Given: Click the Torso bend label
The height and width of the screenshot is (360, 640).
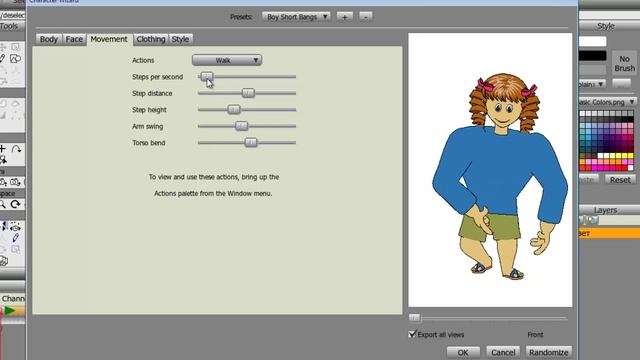Looking at the screenshot, I should (149, 143).
